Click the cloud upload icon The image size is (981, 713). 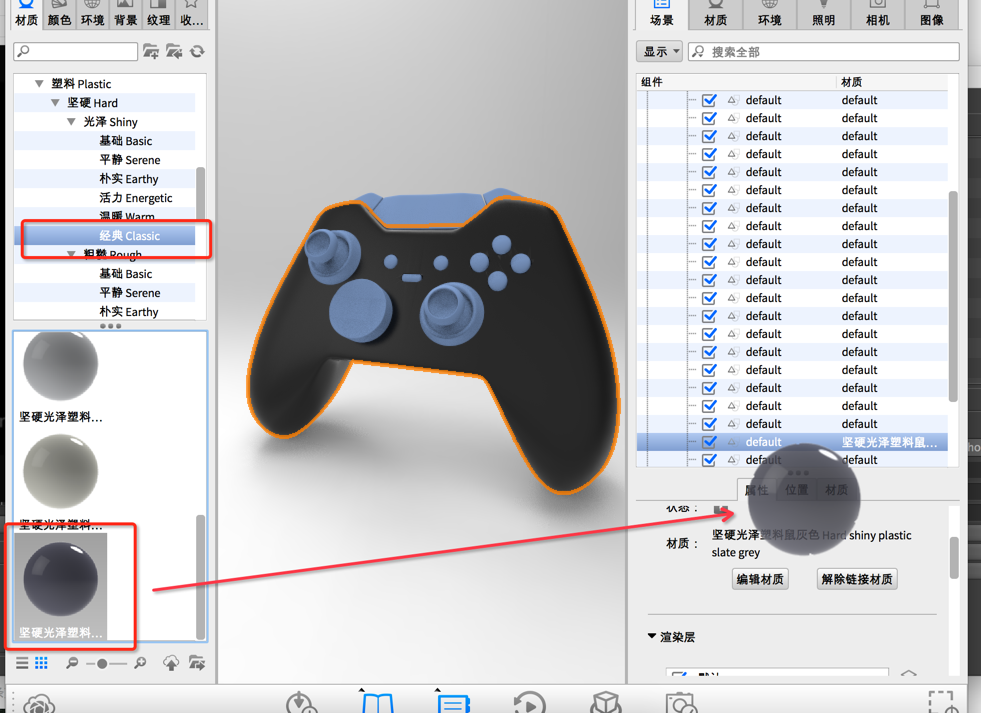[171, 663]
